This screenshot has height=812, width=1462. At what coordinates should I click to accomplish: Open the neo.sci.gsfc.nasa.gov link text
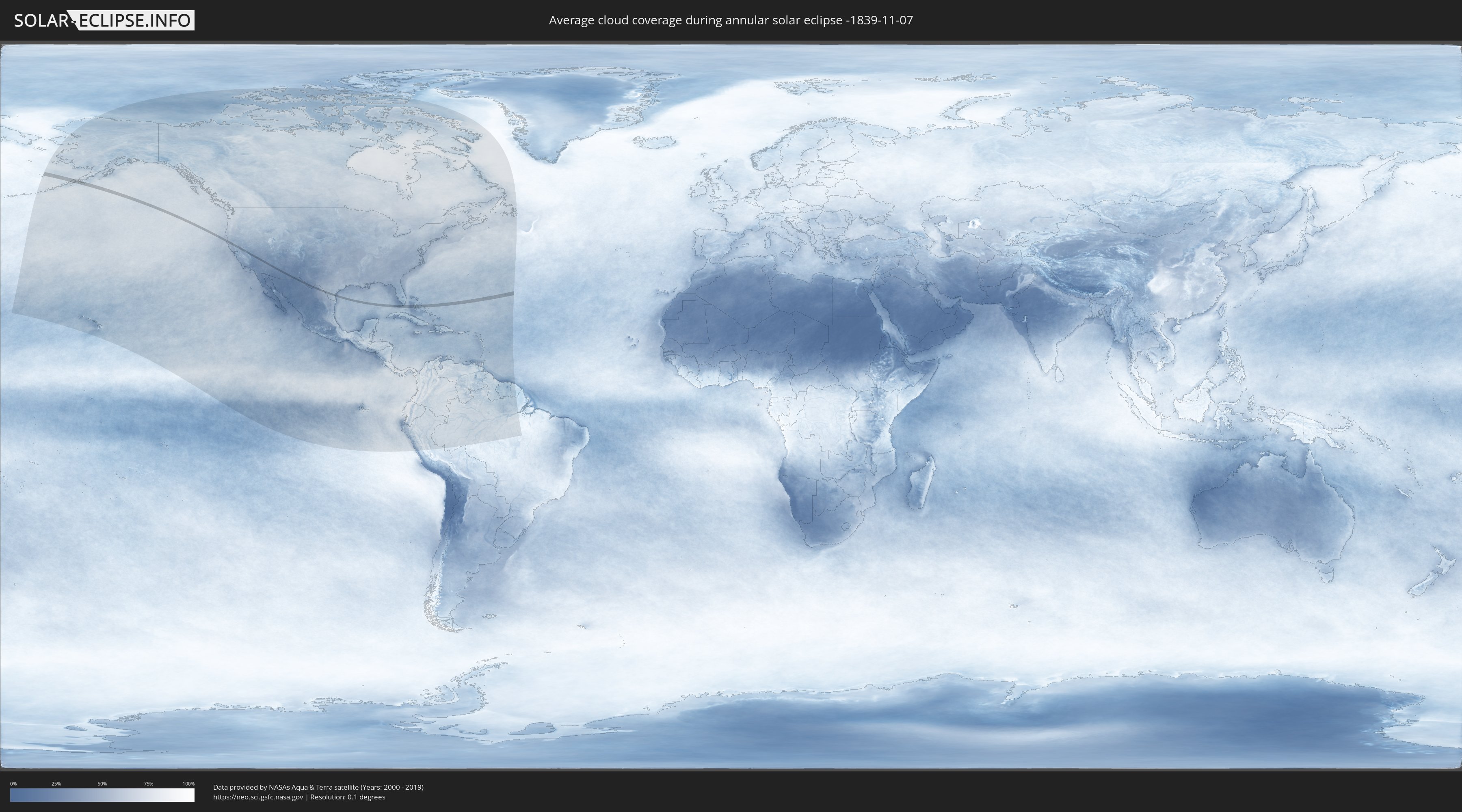(x=257, y=797)
